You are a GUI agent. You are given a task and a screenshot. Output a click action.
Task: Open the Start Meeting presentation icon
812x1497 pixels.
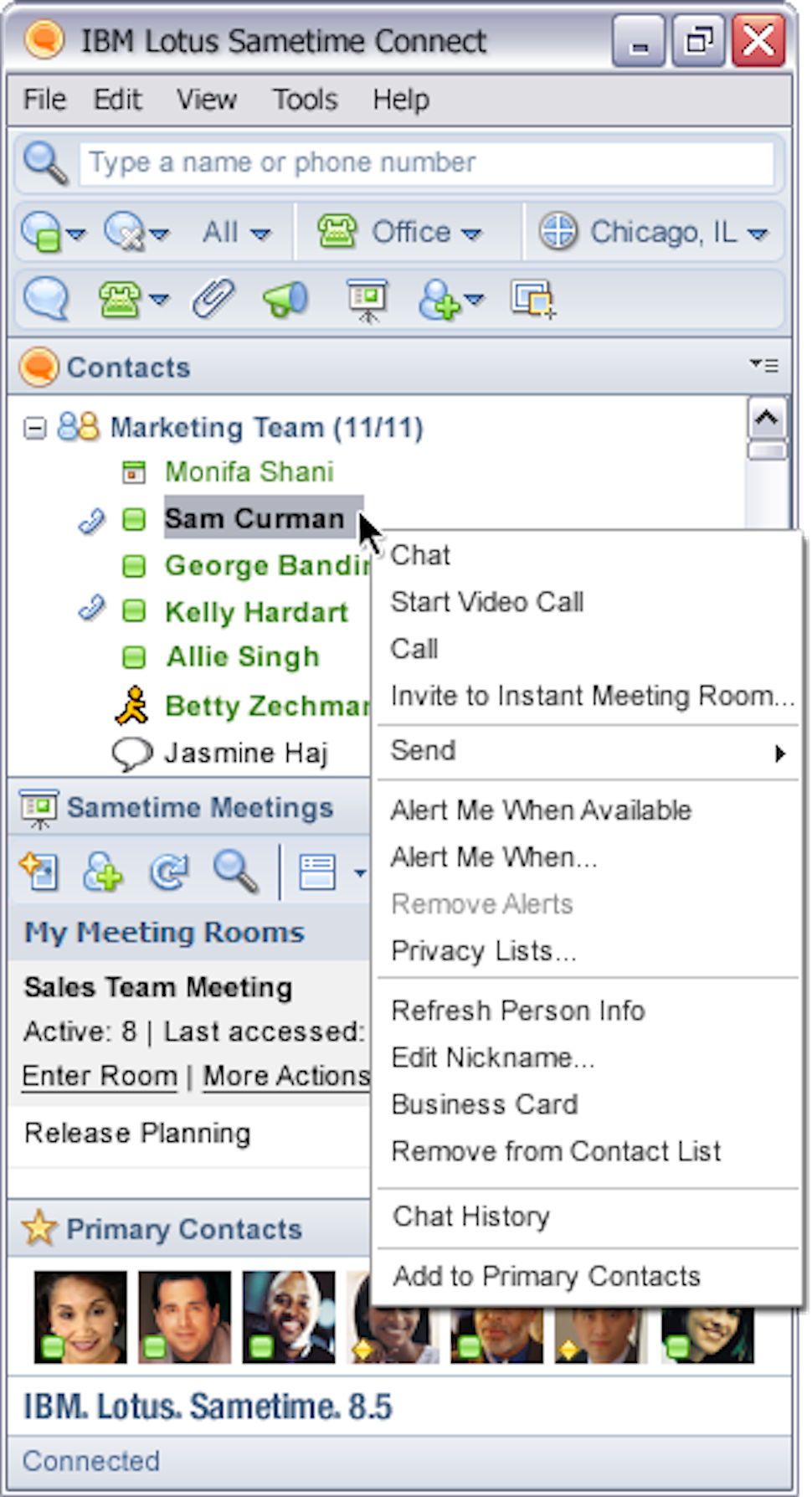366,299
